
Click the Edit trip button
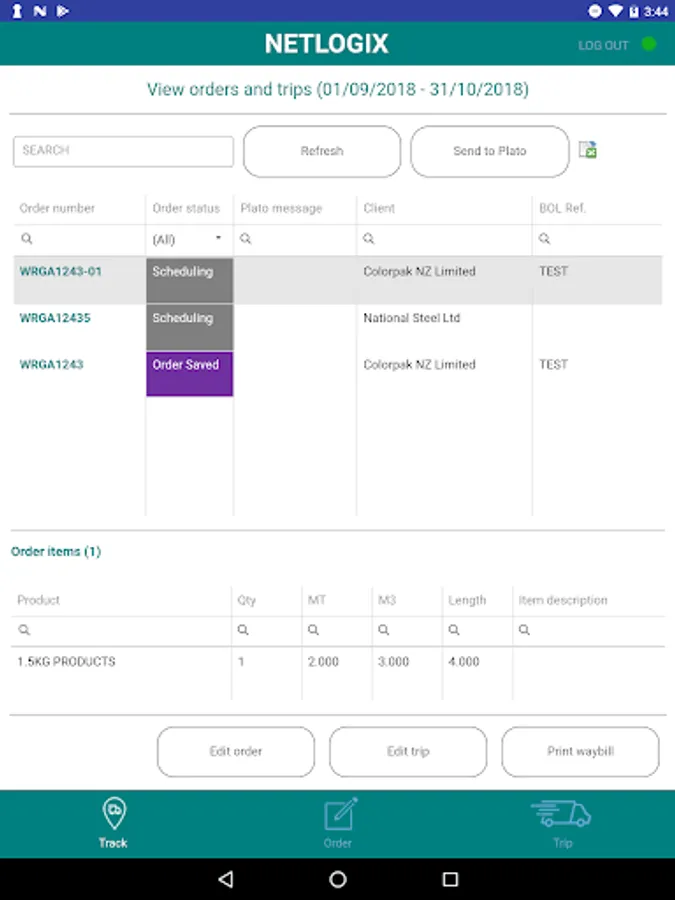[408, 751]
